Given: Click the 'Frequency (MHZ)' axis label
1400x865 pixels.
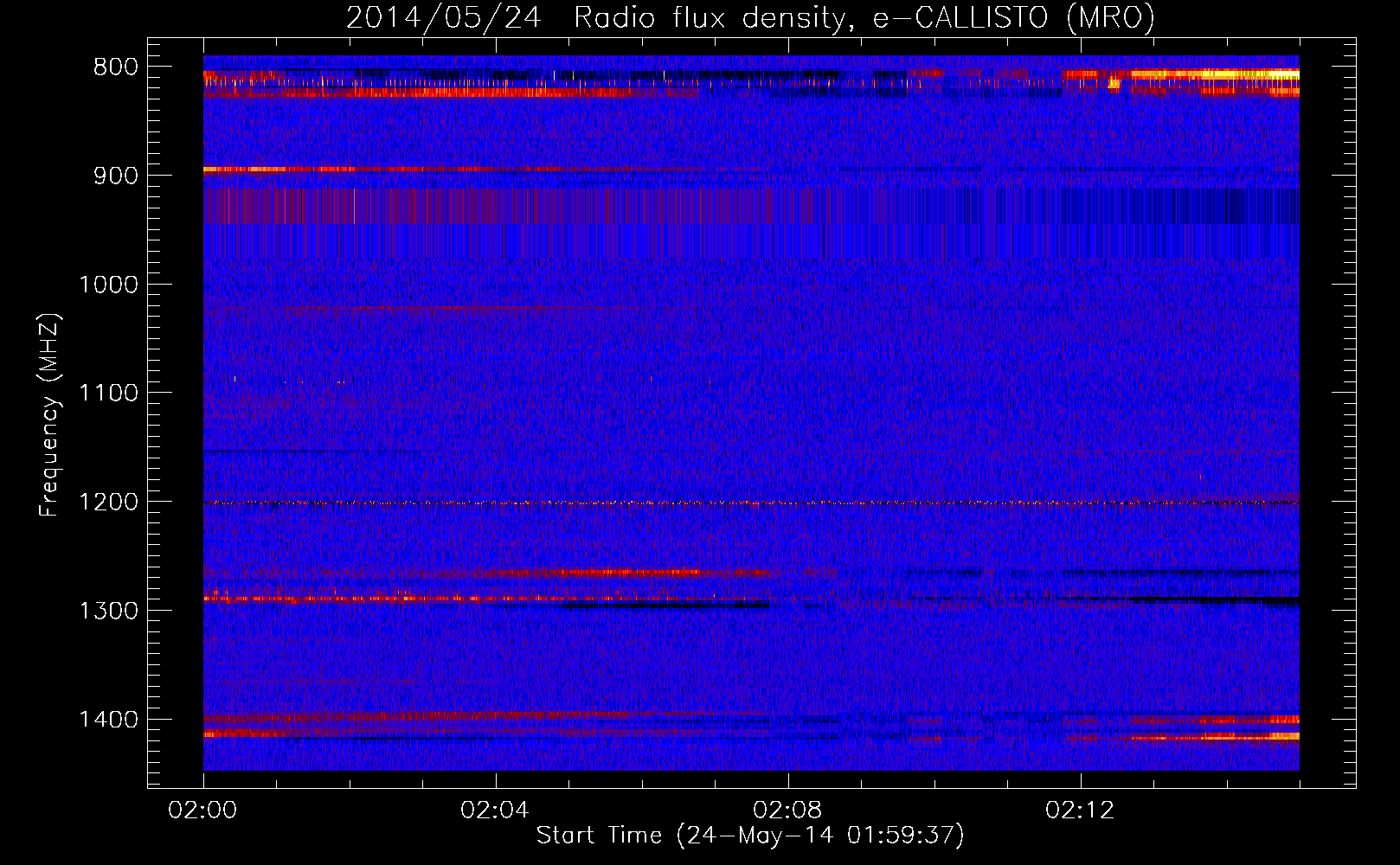Looking at the screenshot, I should pos(50,415).
